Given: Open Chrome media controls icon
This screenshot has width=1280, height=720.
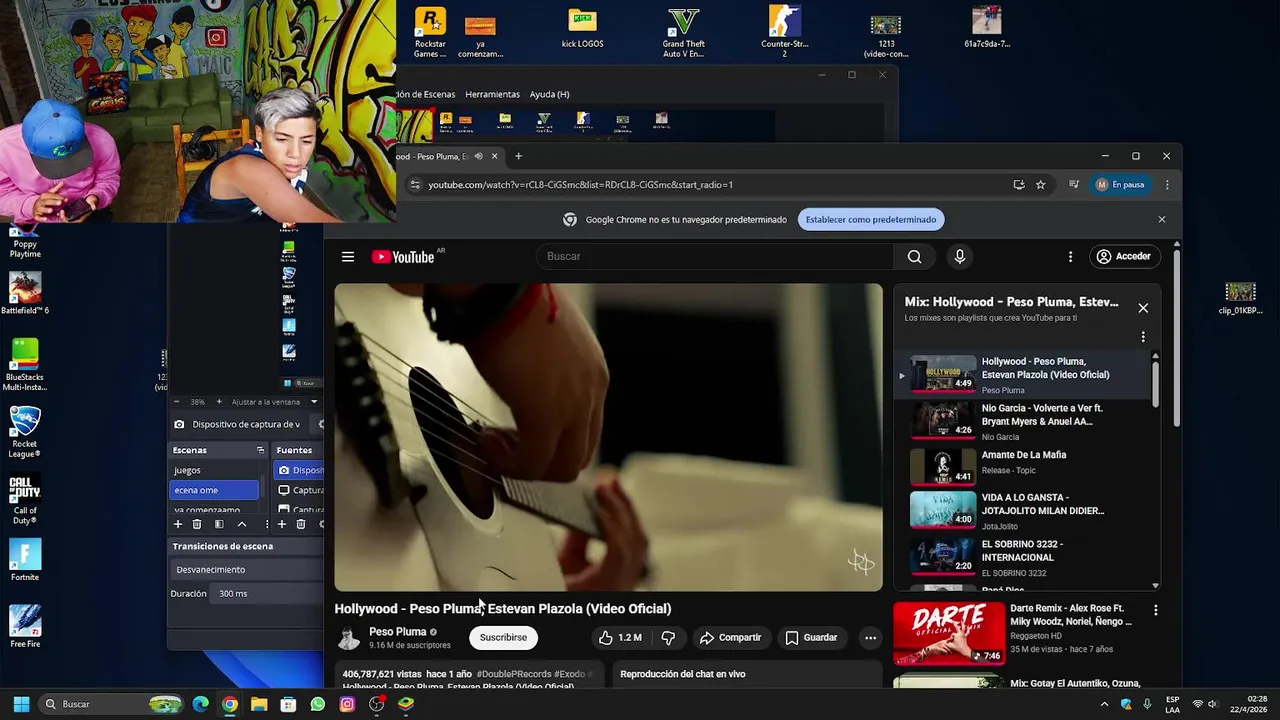Looking at the screenshot, I should 1074,185.
